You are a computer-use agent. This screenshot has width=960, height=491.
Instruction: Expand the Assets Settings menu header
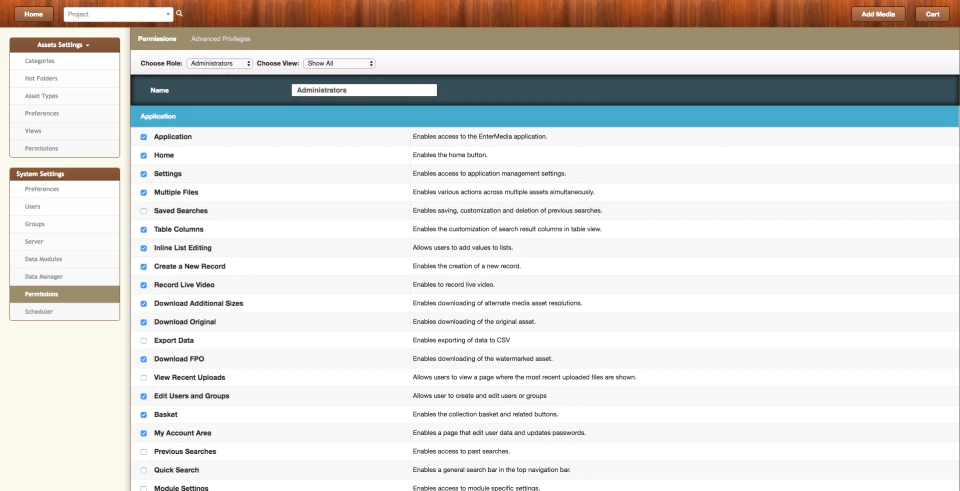point(64,45)
